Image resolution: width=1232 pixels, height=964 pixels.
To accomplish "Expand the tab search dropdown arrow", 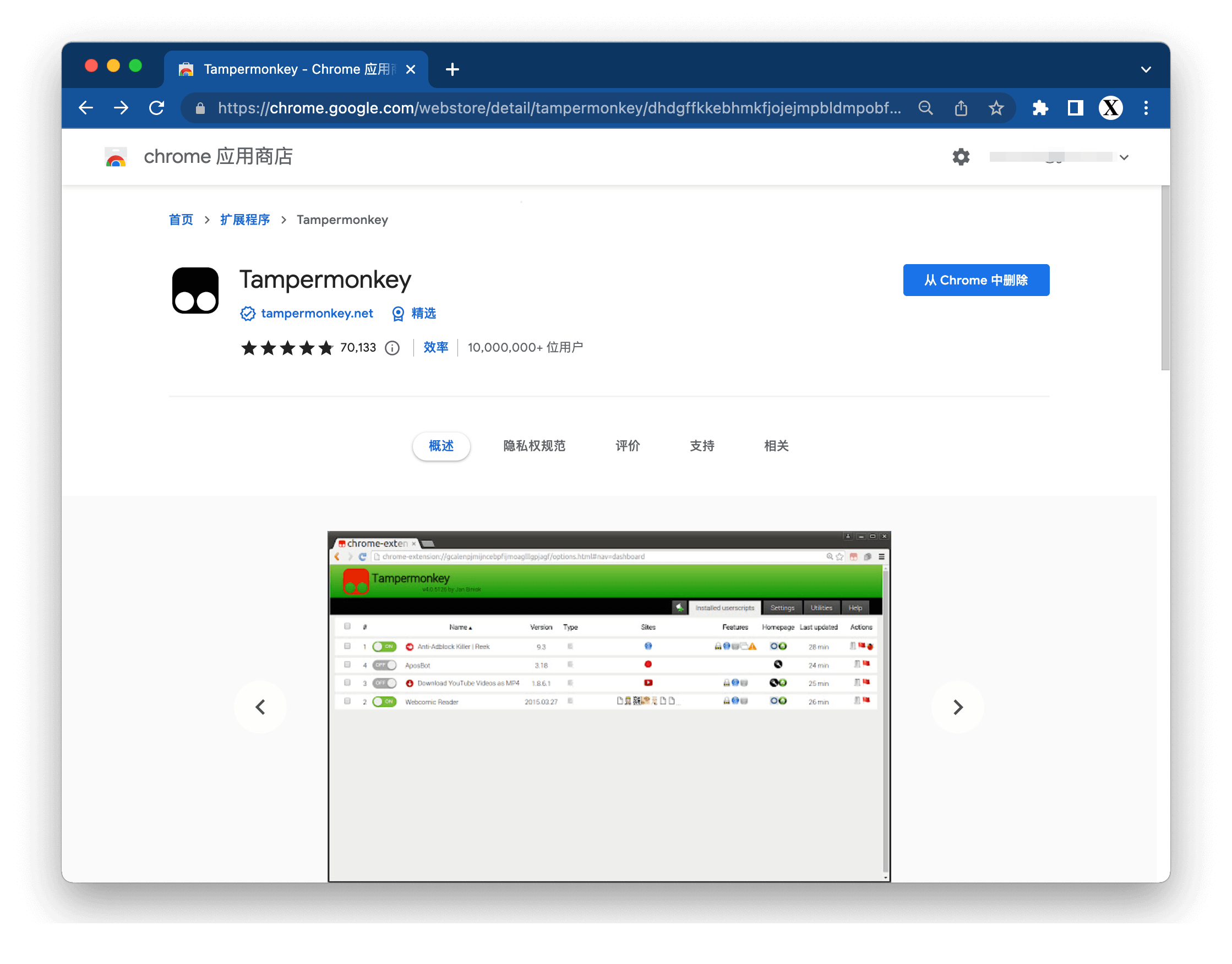I will (x=1146, y=69).
